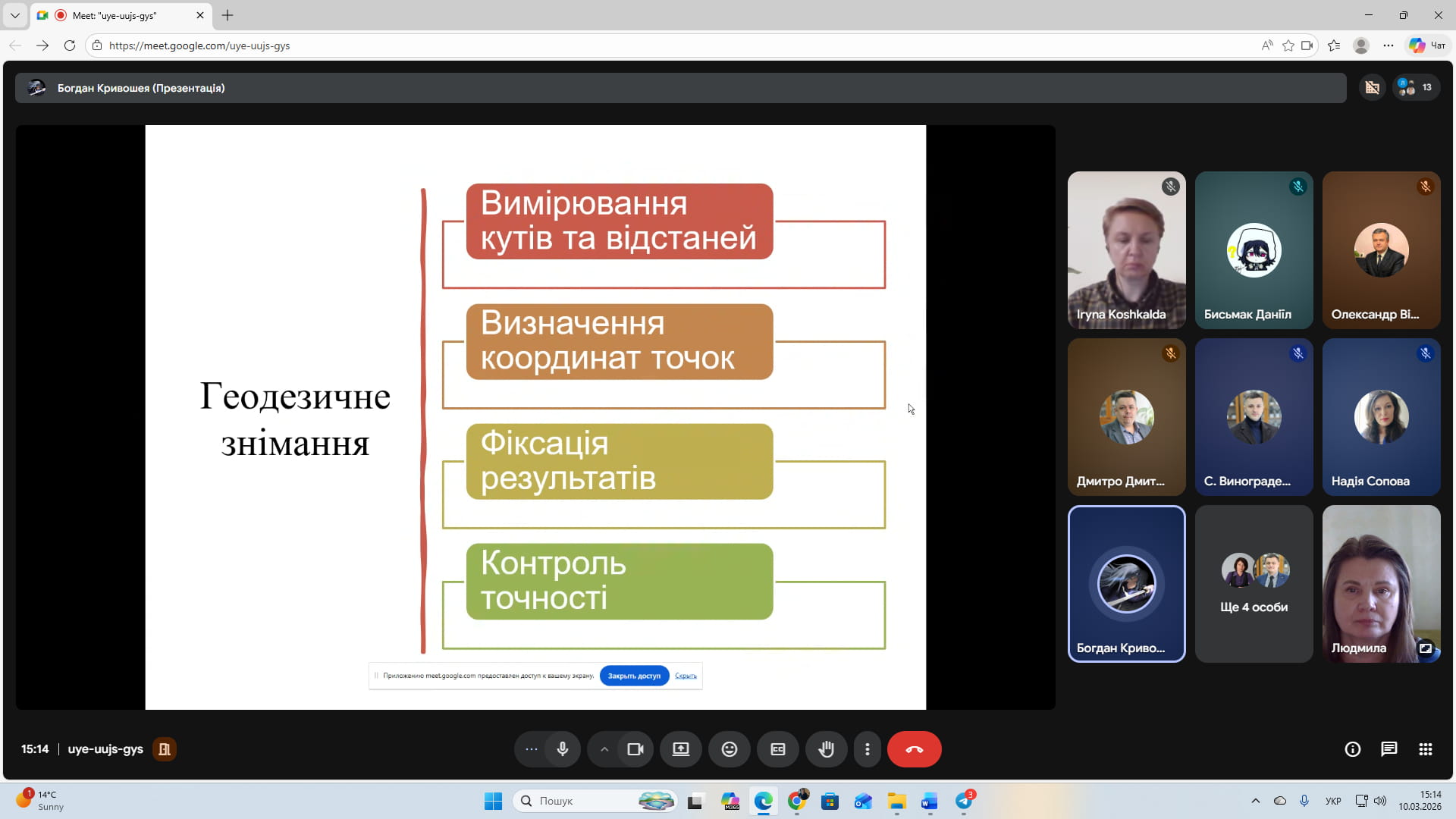Open the three-dot more options menu
The image size is (1456, 819).
click(x=867, y=749)
